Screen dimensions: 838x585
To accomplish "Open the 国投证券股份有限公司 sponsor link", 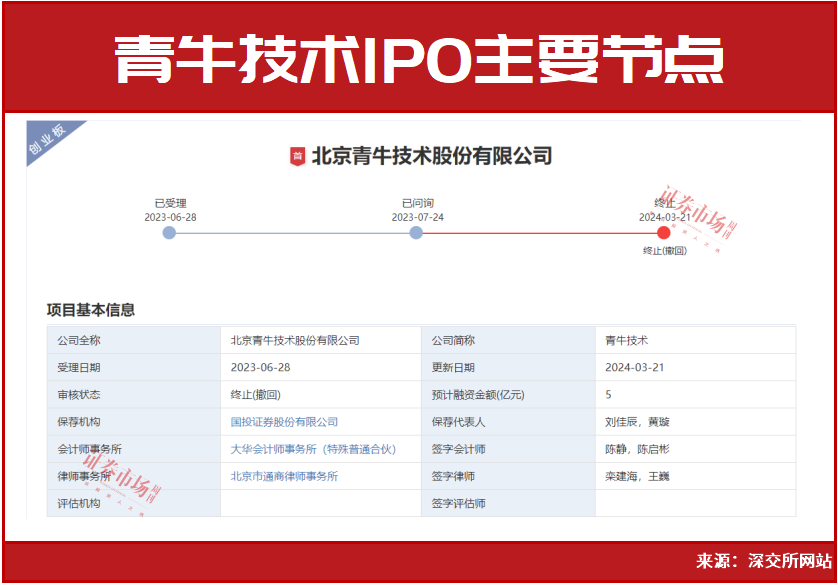I will (284, 422).
